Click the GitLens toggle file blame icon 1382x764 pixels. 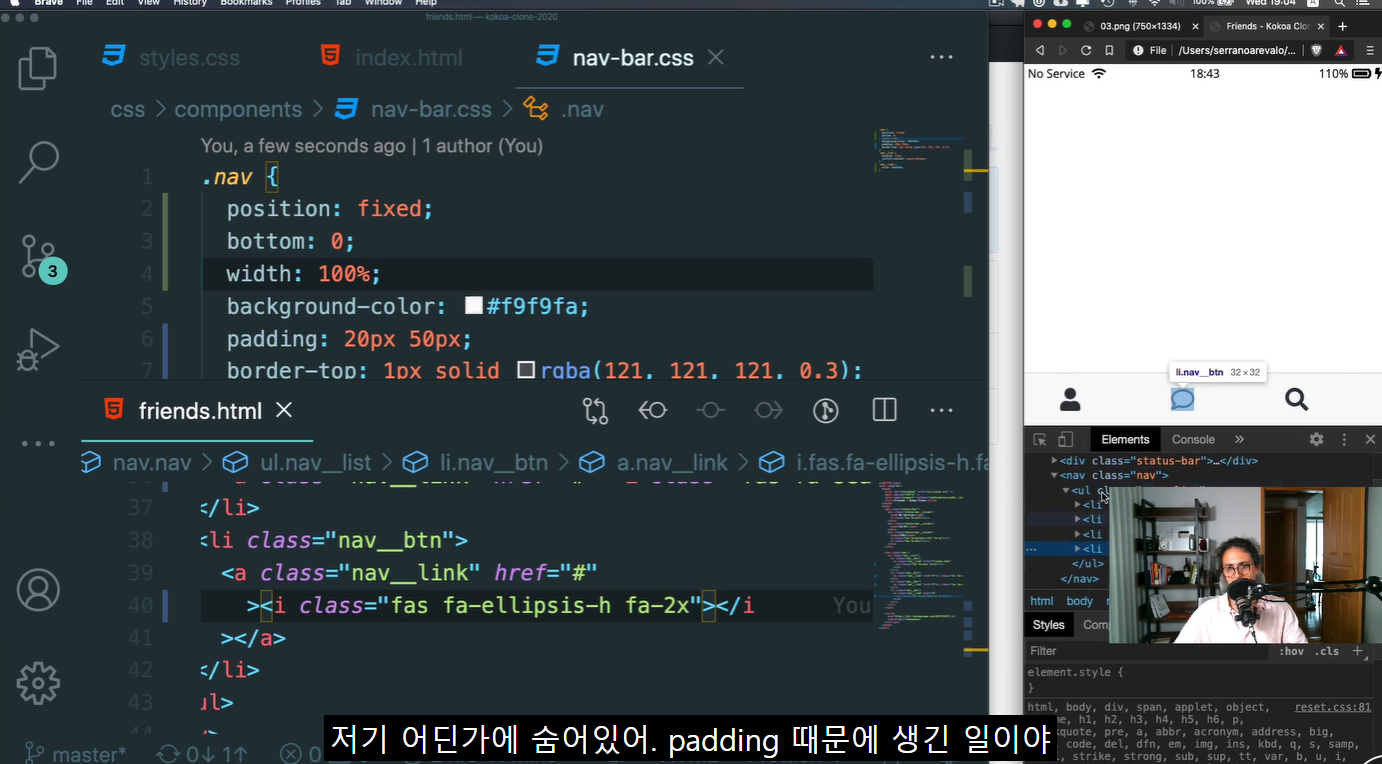(x=825, y=410)
